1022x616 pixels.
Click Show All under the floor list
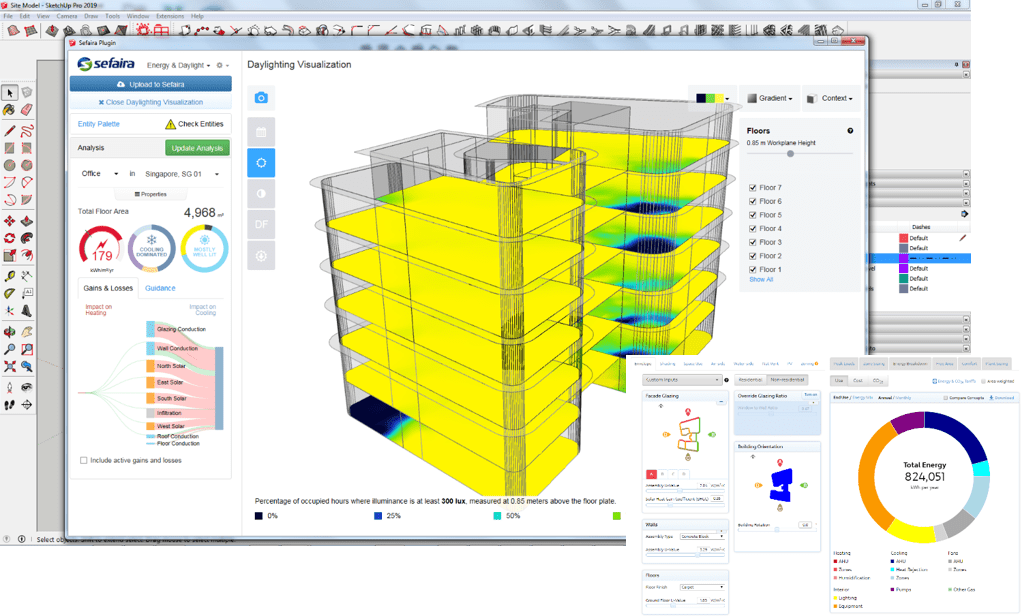761,279
